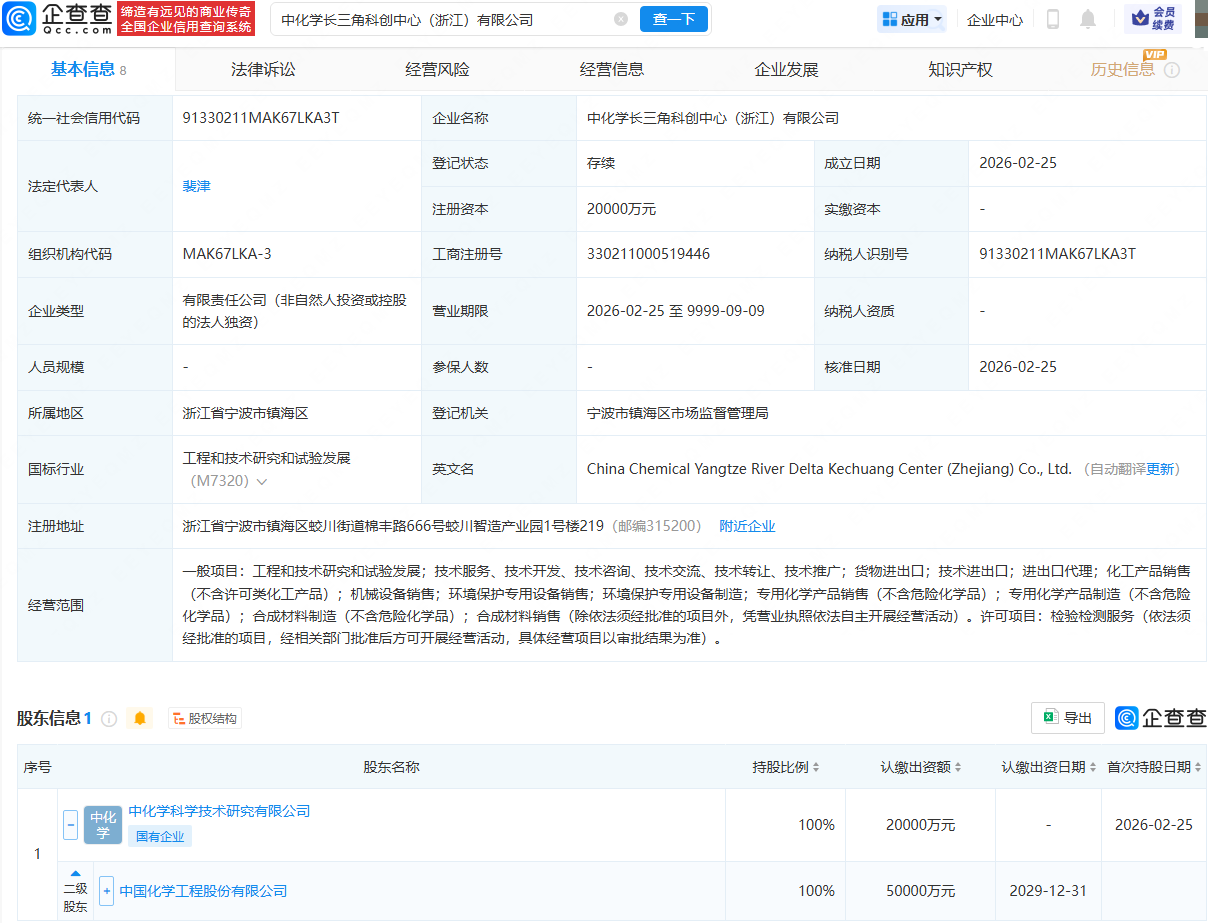Open the mobile phone app icon
This screenshot has width=1208, height=923.
click(x=1053, y=19)
